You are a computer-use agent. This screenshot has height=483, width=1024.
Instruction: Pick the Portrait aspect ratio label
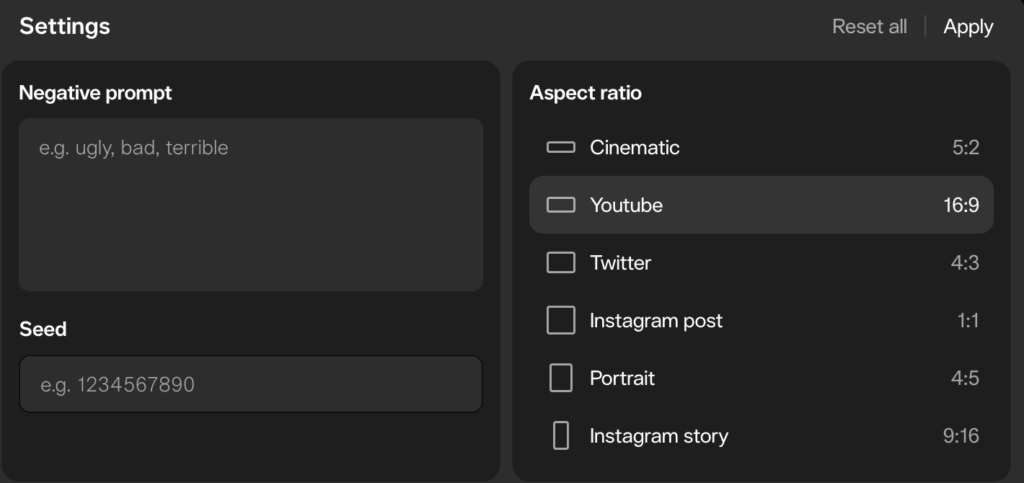[622, 378]
